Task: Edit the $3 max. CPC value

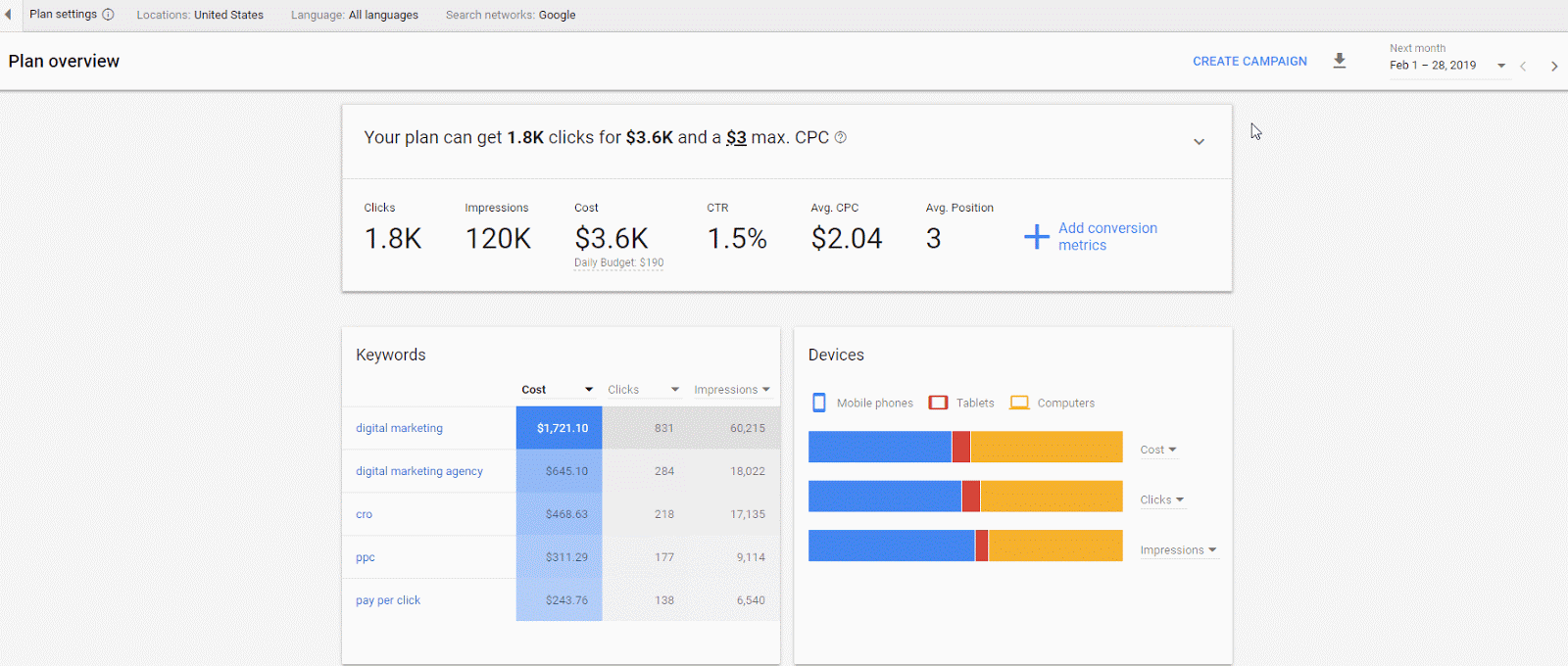Action: pyautogui.click(x=736, y=137)
